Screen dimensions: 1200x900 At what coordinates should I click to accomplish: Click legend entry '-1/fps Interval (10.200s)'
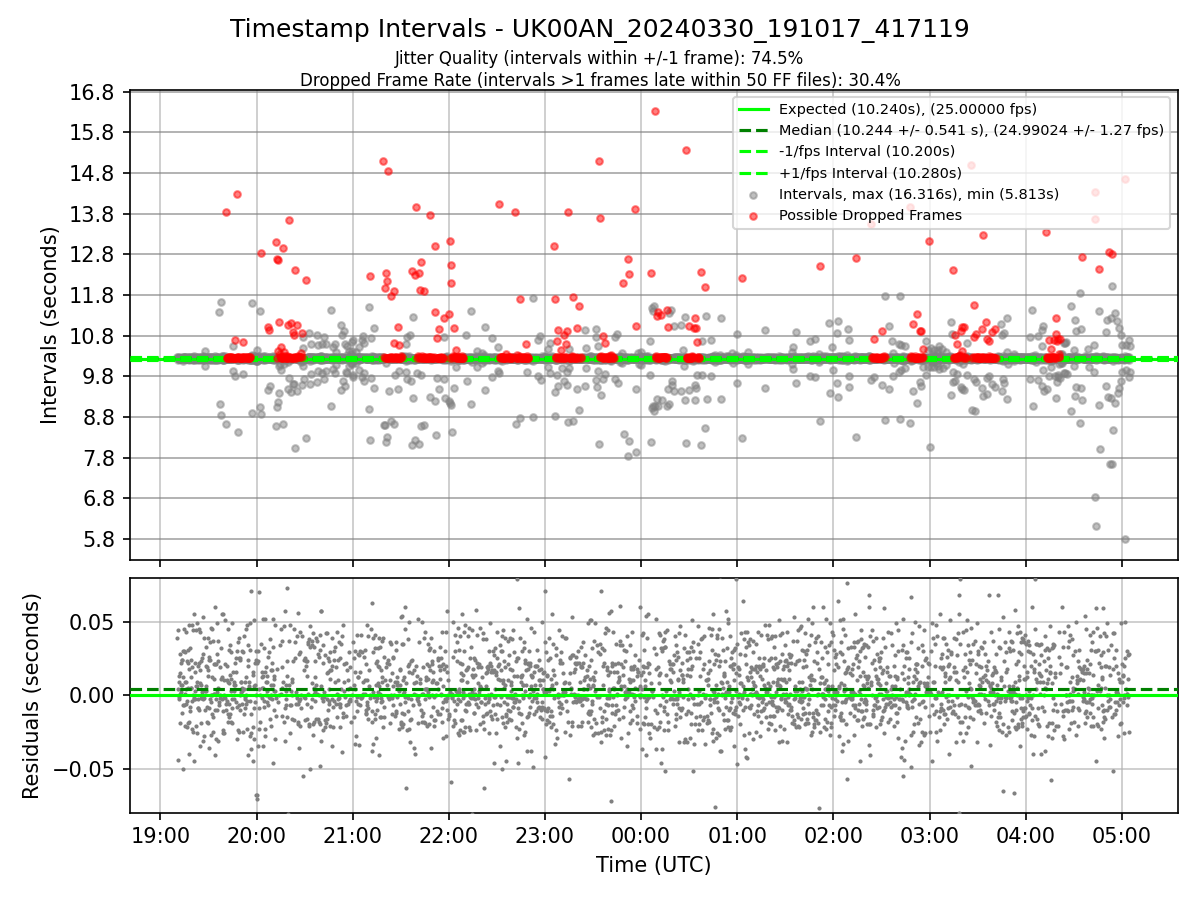coord(867,151)
